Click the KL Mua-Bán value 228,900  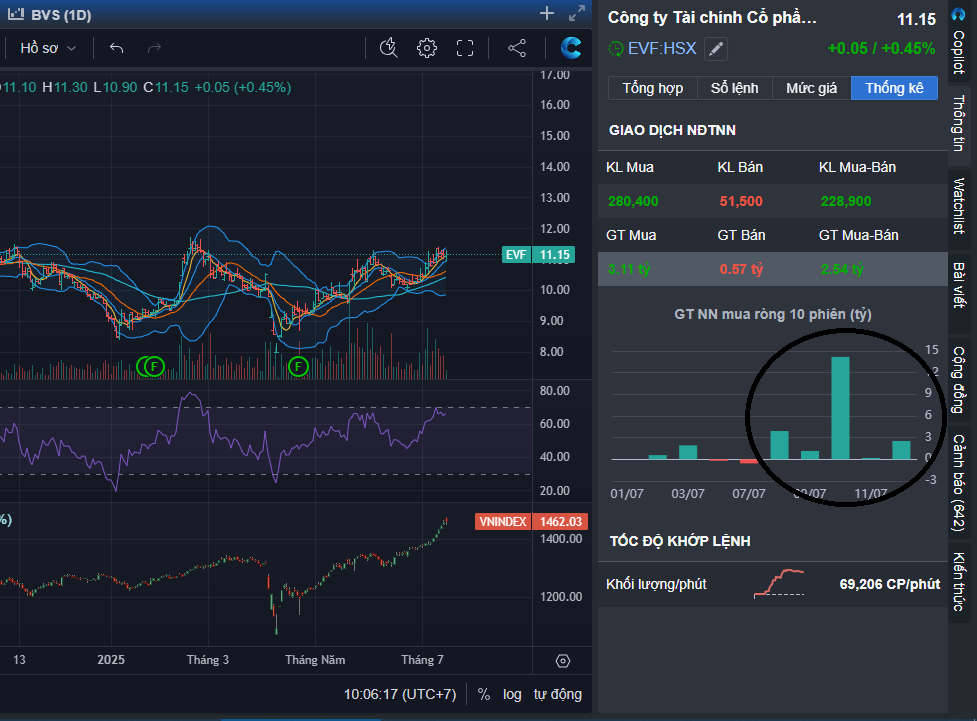[x=846, y=201]
